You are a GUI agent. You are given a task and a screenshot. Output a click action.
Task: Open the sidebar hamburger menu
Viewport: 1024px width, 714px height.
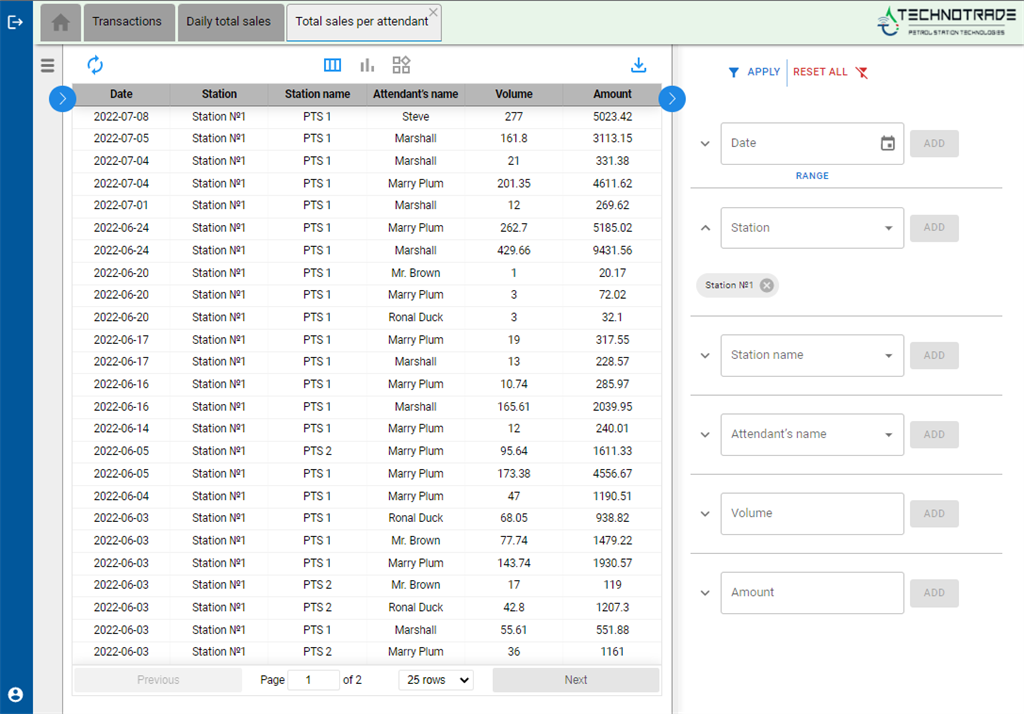click(x=47, y=65)
